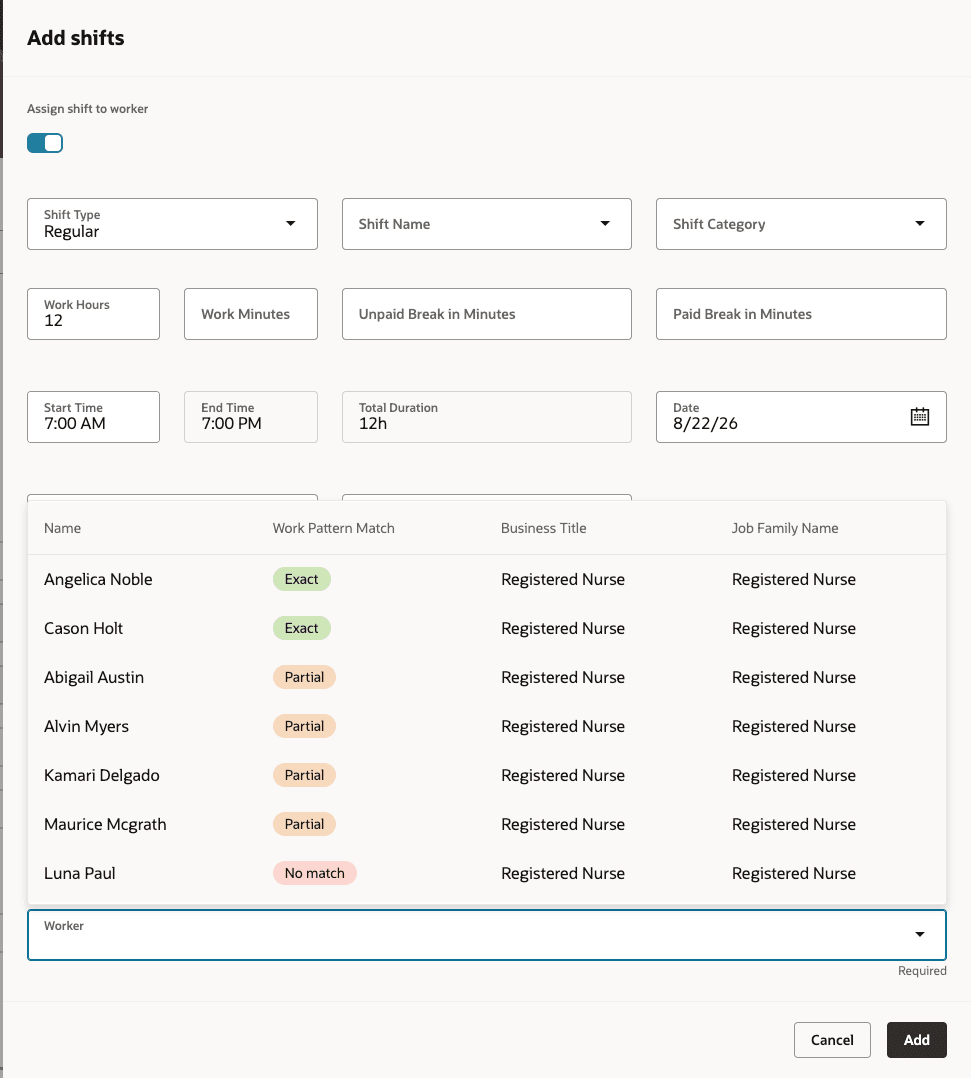Click the Unpaid Break in Minutes field
This screenshot has width=971, height=1078.
486,314
